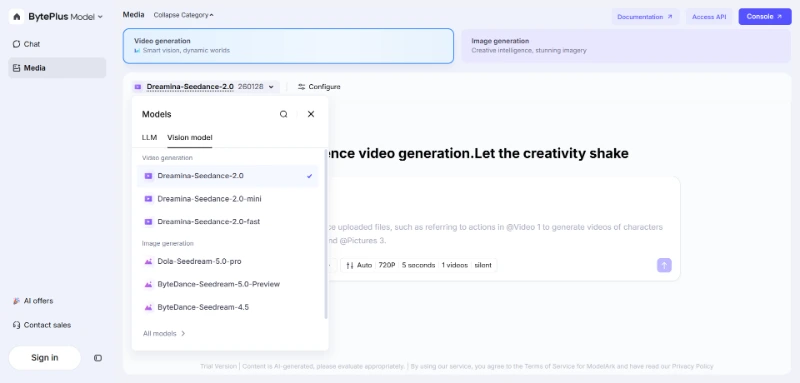
Task: Select ByteDance-Seedream-4.5 model
Action: [x=228, y=308]
